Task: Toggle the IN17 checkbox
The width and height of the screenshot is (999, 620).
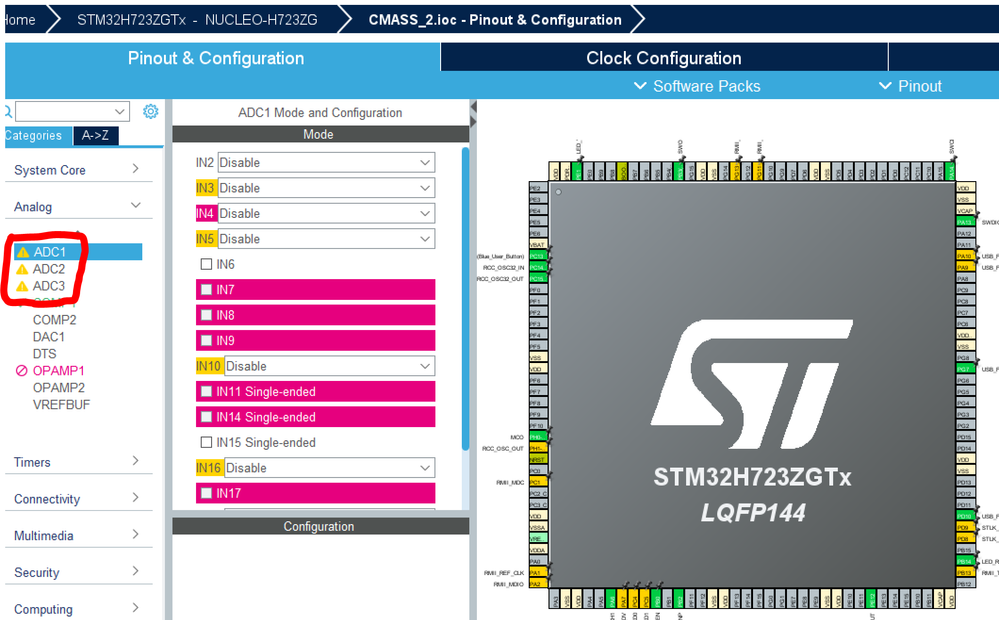Action: click(x=206, y=493)
